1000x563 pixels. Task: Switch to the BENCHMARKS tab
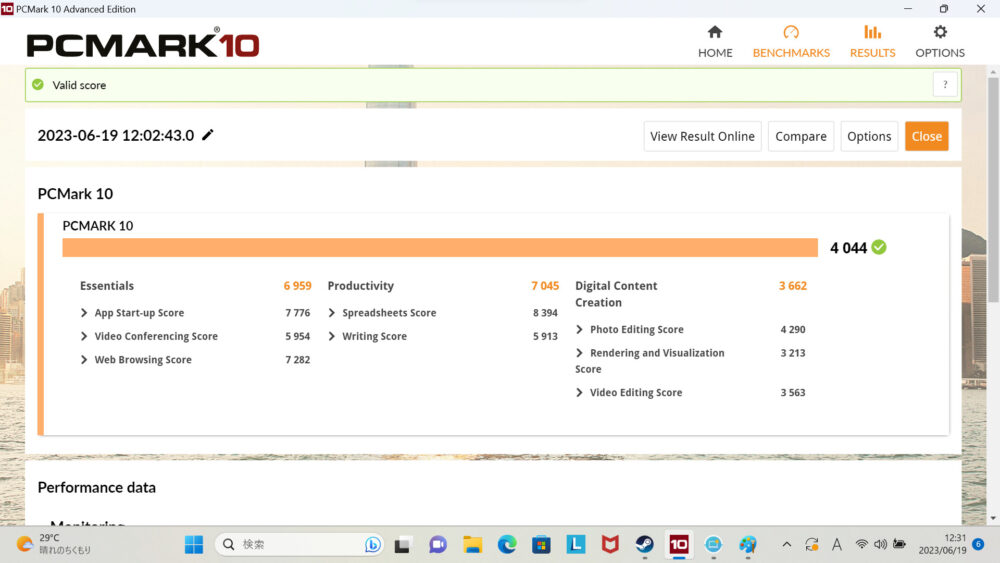(791, 42)
